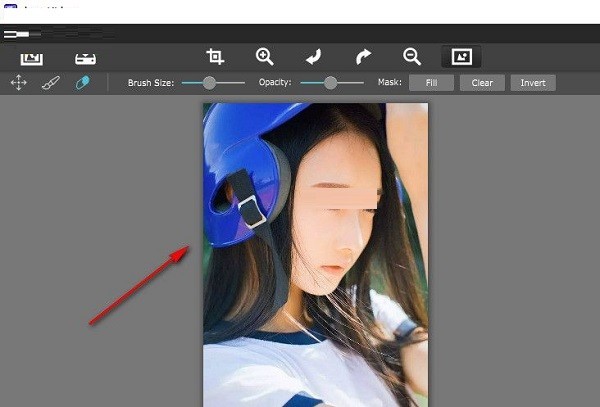The width and height of the screenshot is (600, 407).
Task: Pick the mask Brush tool
Action: [x=50, y=83]
